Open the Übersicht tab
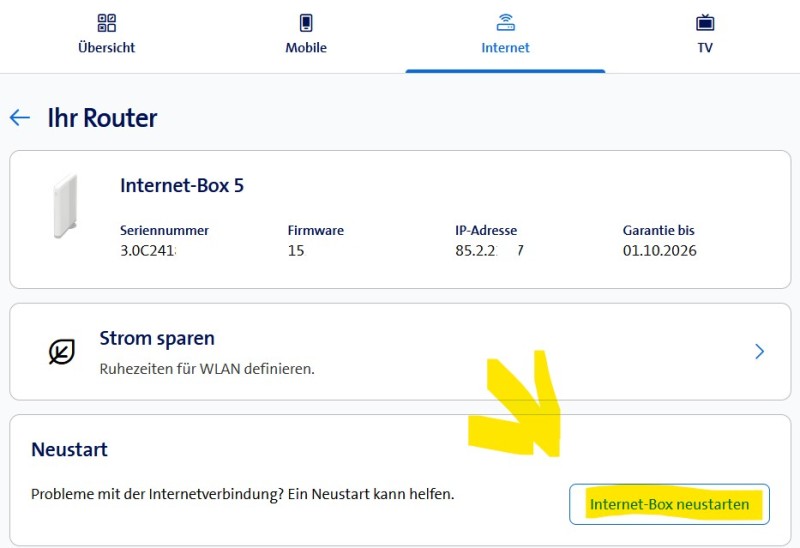Image resolution: width=800 pixels, height=548 pixels. click(106, 47)
